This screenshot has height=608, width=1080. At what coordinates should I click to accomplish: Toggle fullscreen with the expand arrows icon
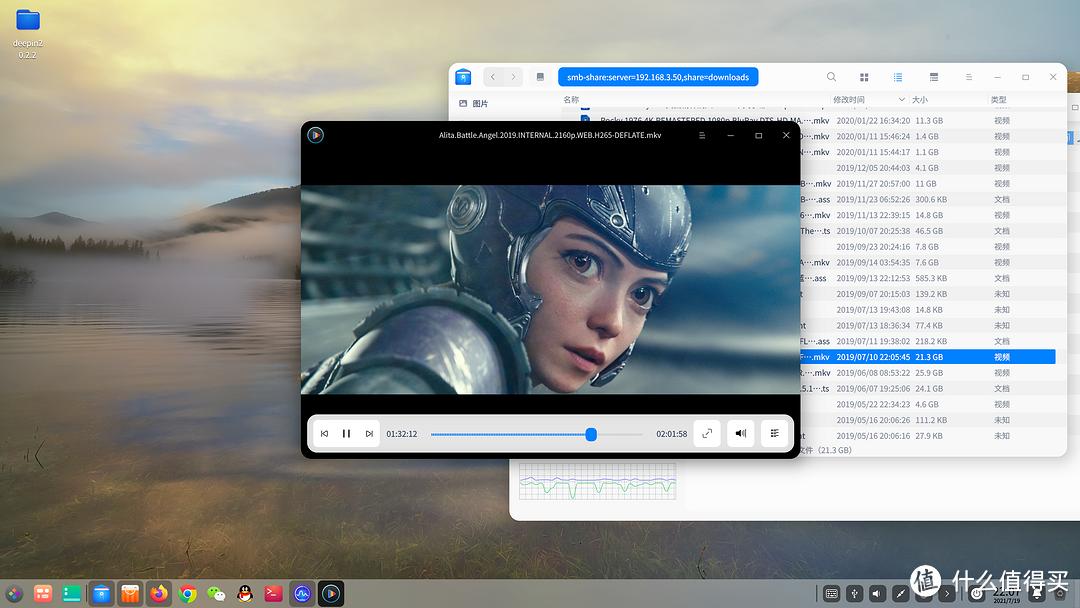707,433
